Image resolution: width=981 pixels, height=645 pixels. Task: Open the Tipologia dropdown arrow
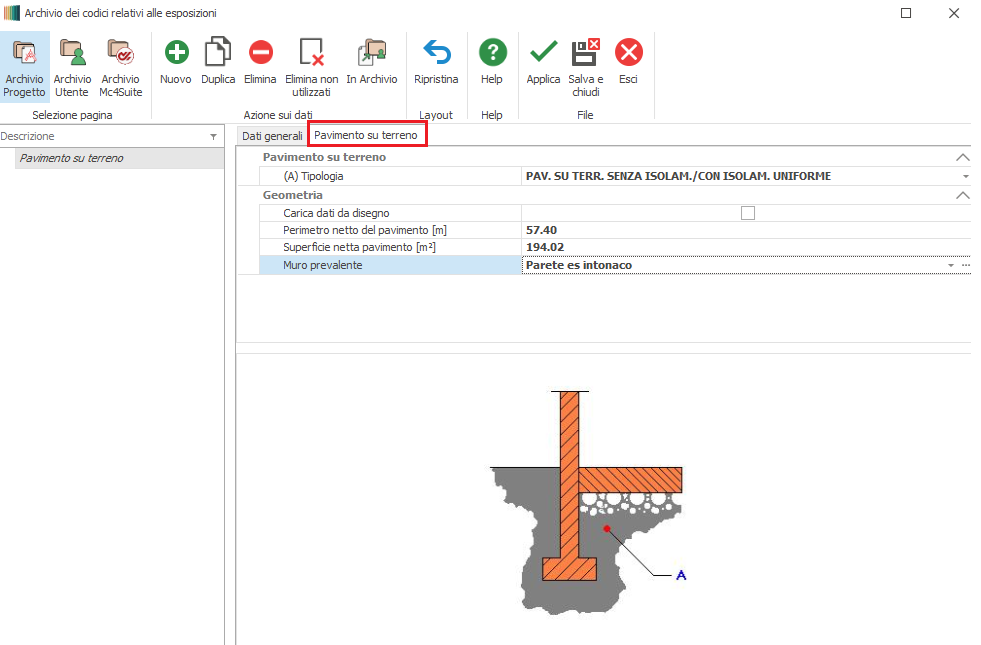(x=965, y=177)
